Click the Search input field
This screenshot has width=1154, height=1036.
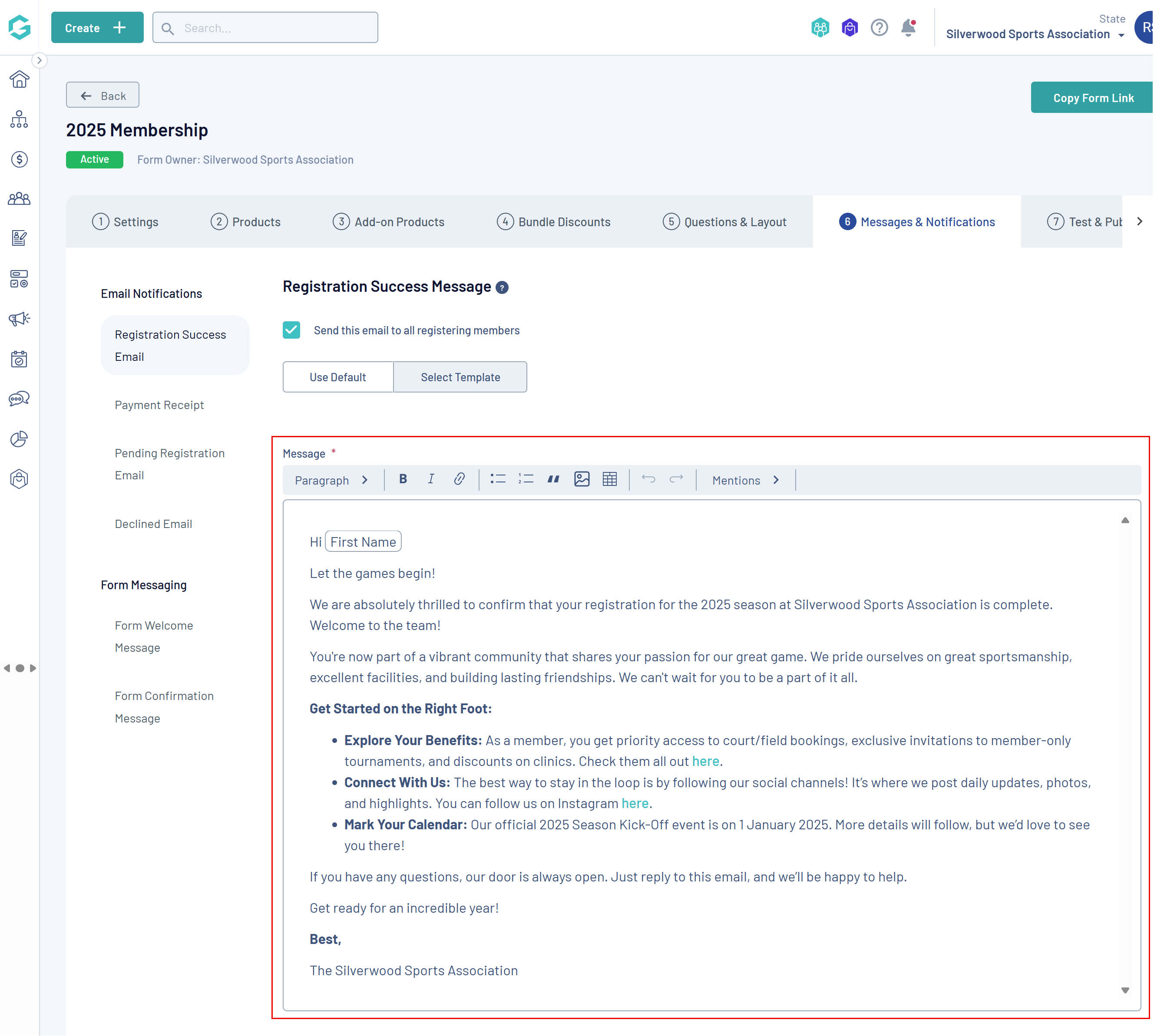pos(273,28)
